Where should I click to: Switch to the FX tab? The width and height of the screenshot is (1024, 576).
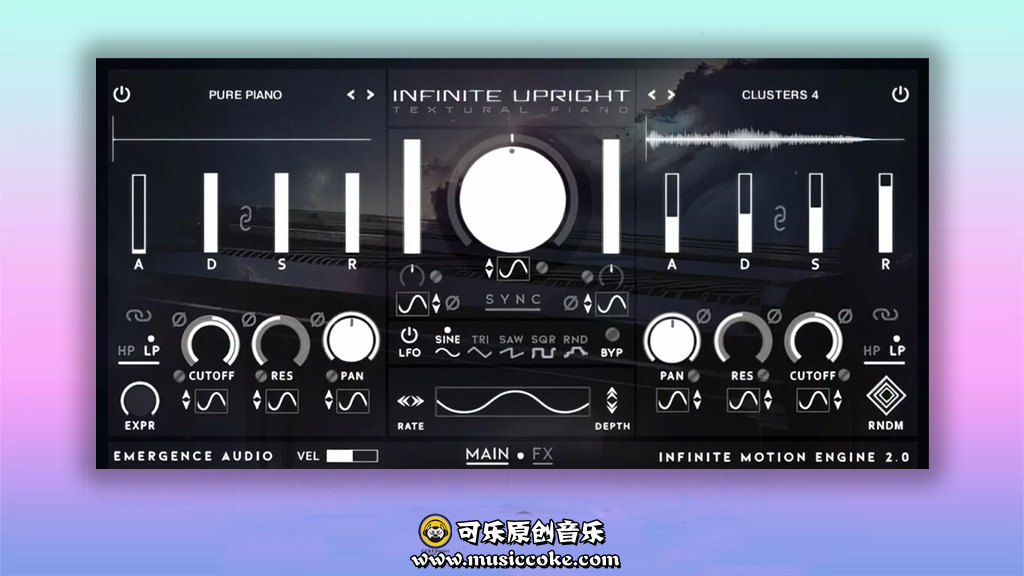[x=542, y=455]
